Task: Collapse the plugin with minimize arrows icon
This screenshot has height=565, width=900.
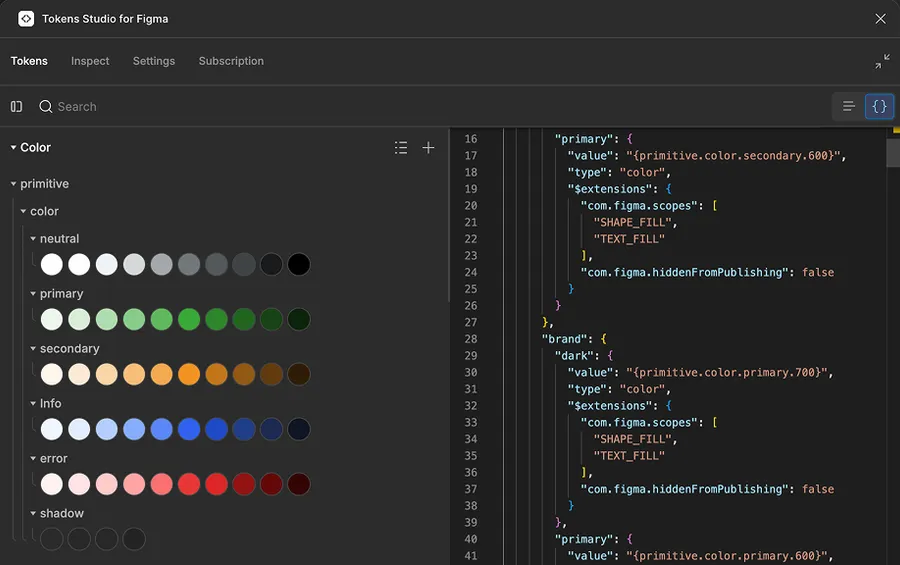Action: [882, 61]
